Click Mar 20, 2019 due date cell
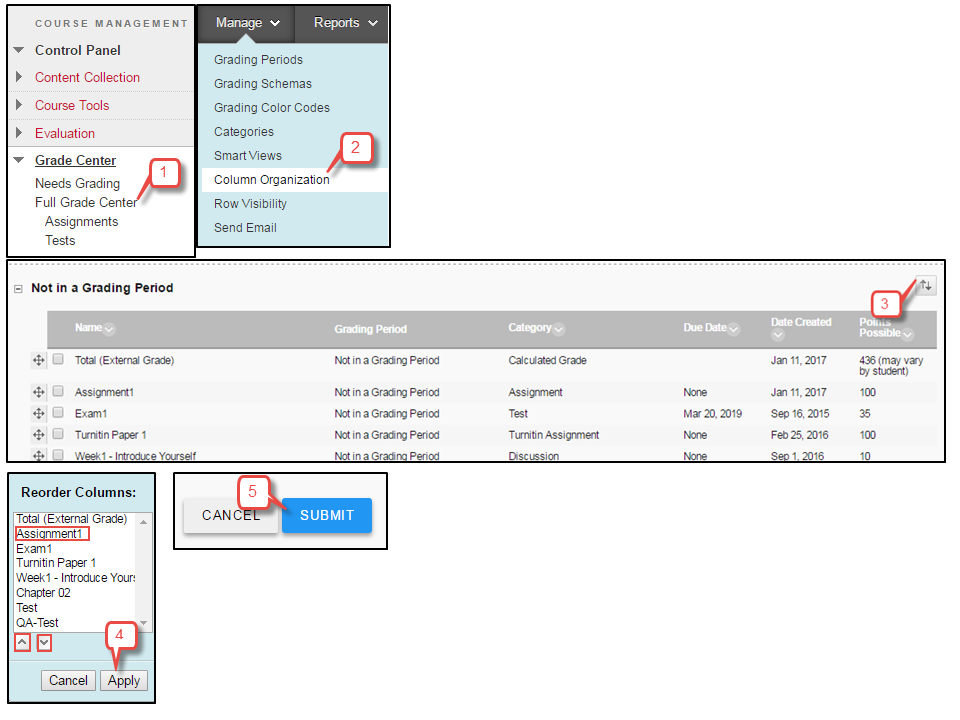Image resolution: width=960 pixels, height=720 pixels. [713, 414]
